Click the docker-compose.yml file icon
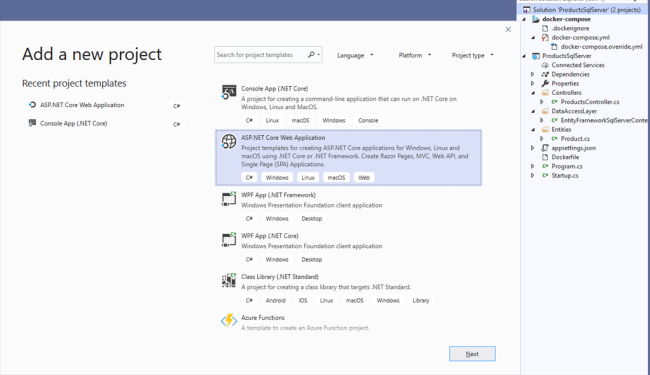Image resolution: width=650 pixels, height=375 pixels. point(545,37)
